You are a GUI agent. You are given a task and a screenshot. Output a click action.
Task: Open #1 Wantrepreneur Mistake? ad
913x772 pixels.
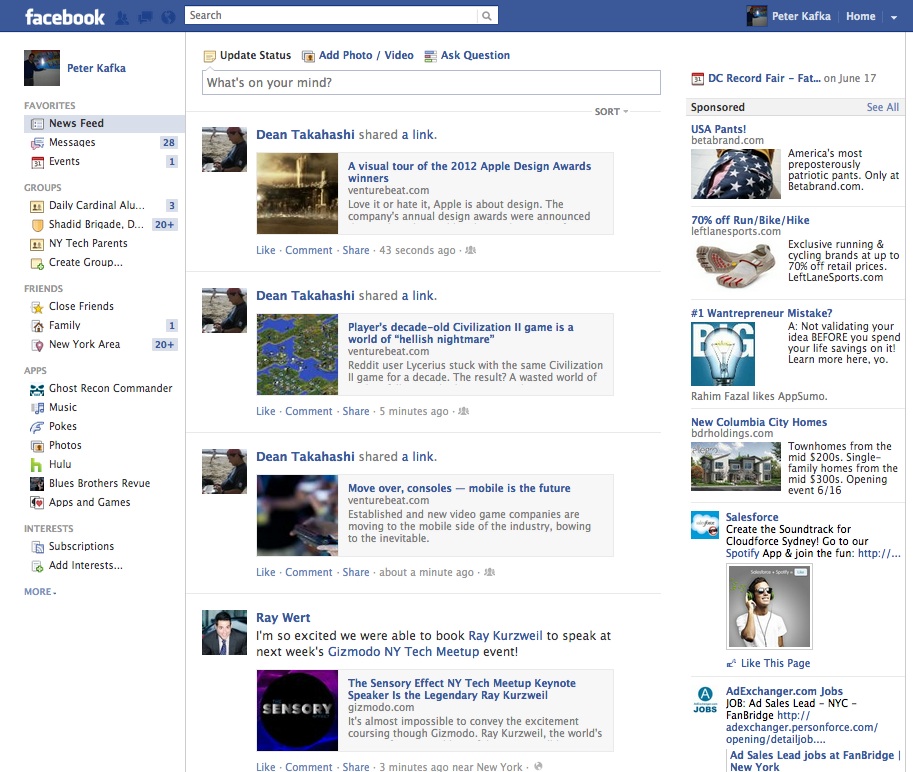762,313
